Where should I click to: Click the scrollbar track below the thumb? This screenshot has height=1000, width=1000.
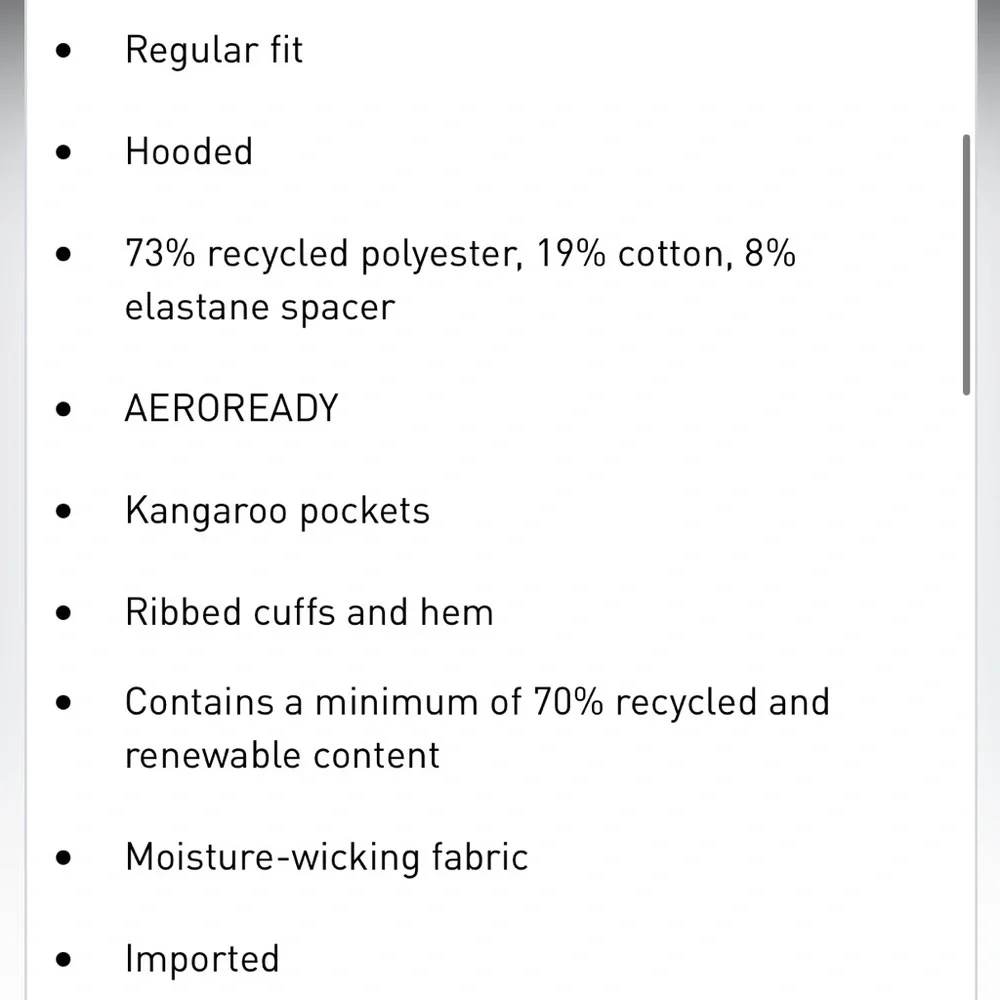pyautogui.click(x=966, y=695)
